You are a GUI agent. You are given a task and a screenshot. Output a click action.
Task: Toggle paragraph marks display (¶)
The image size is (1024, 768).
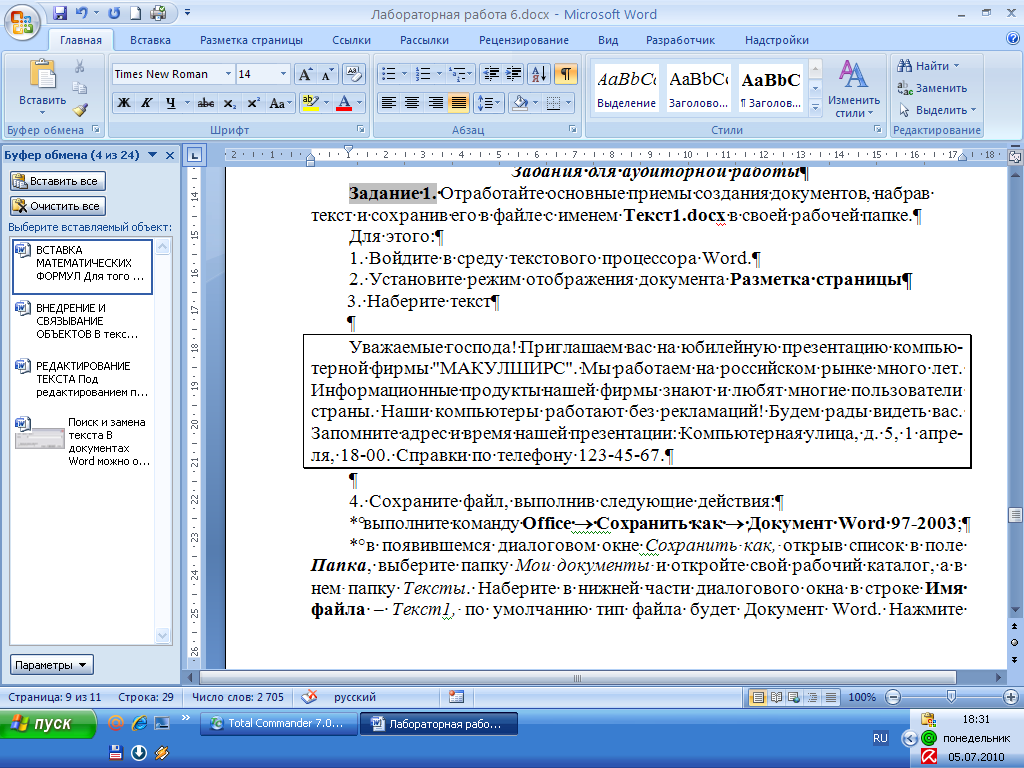pos(566,74)
